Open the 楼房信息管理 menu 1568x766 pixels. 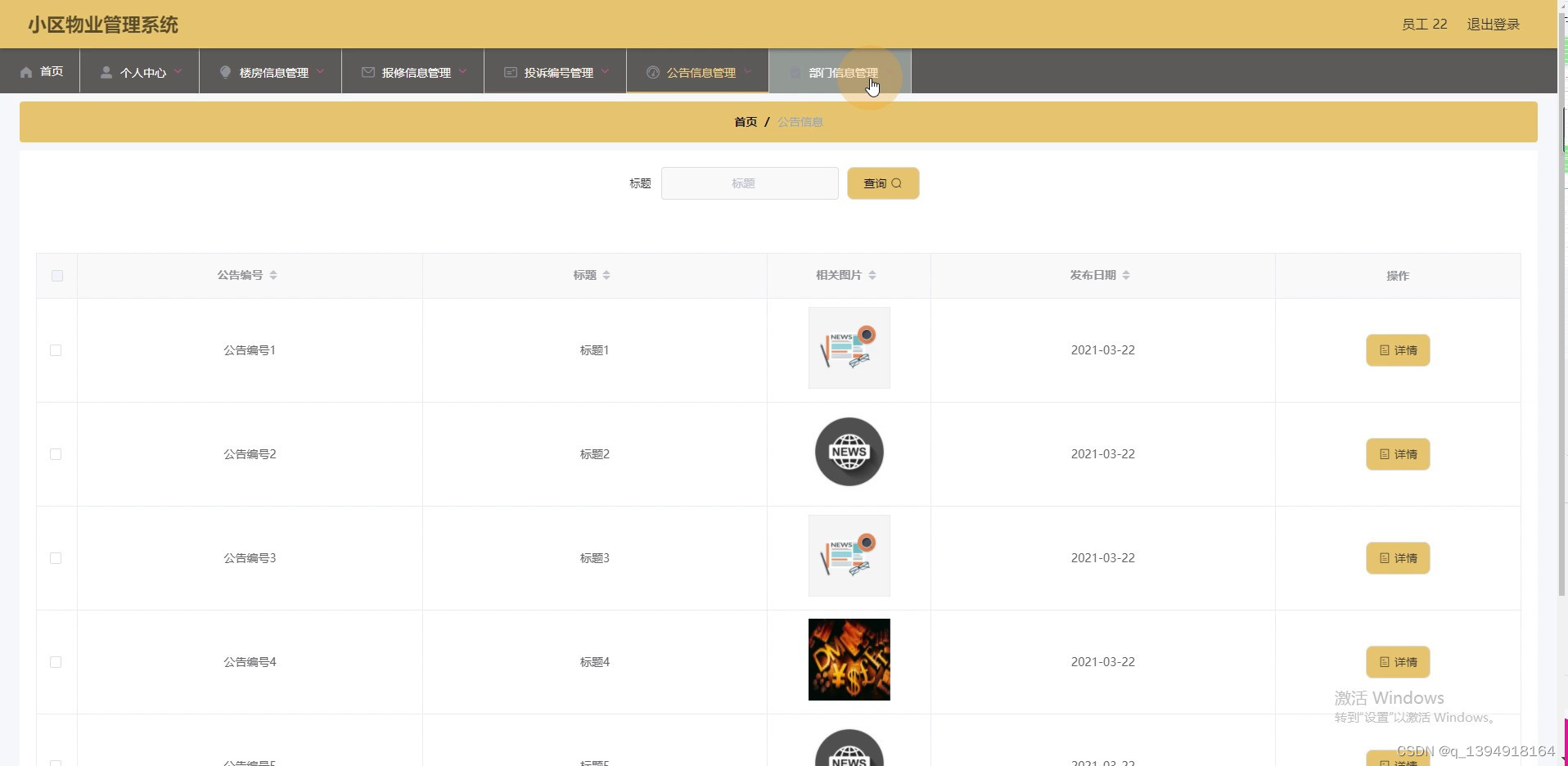(x=271, y=71)
